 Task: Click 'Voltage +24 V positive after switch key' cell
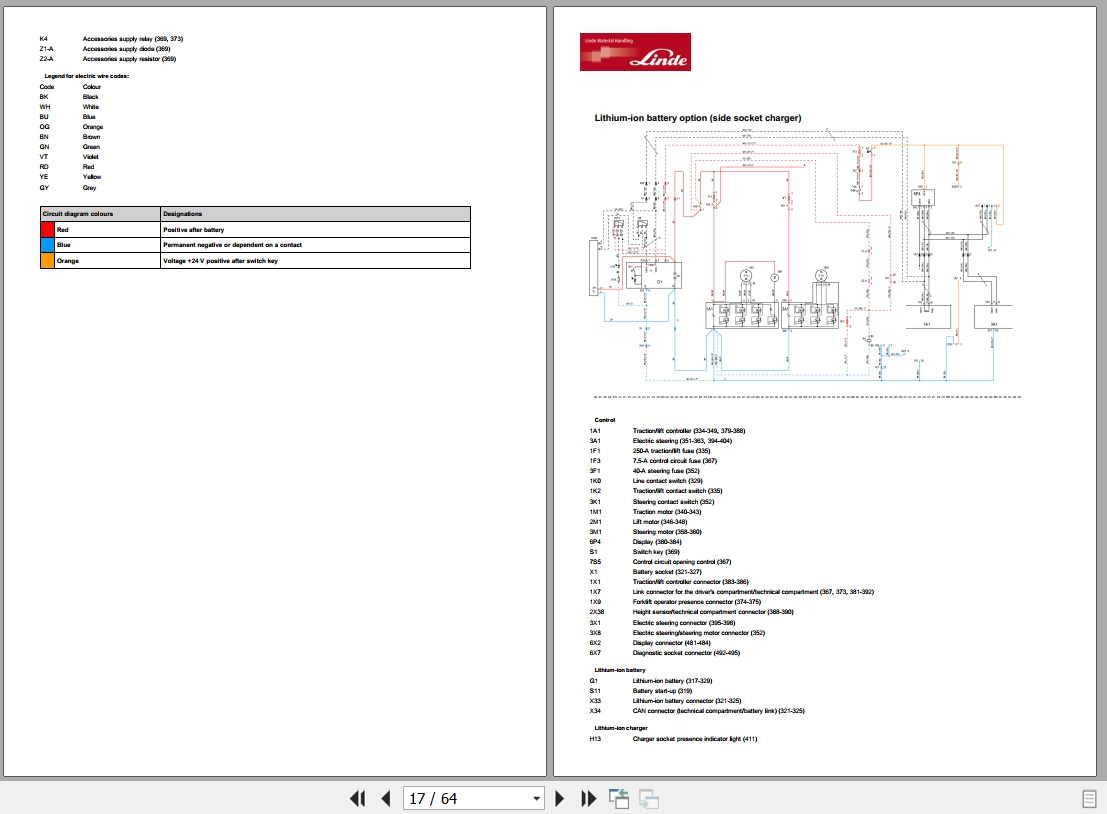tap(315, 261)
